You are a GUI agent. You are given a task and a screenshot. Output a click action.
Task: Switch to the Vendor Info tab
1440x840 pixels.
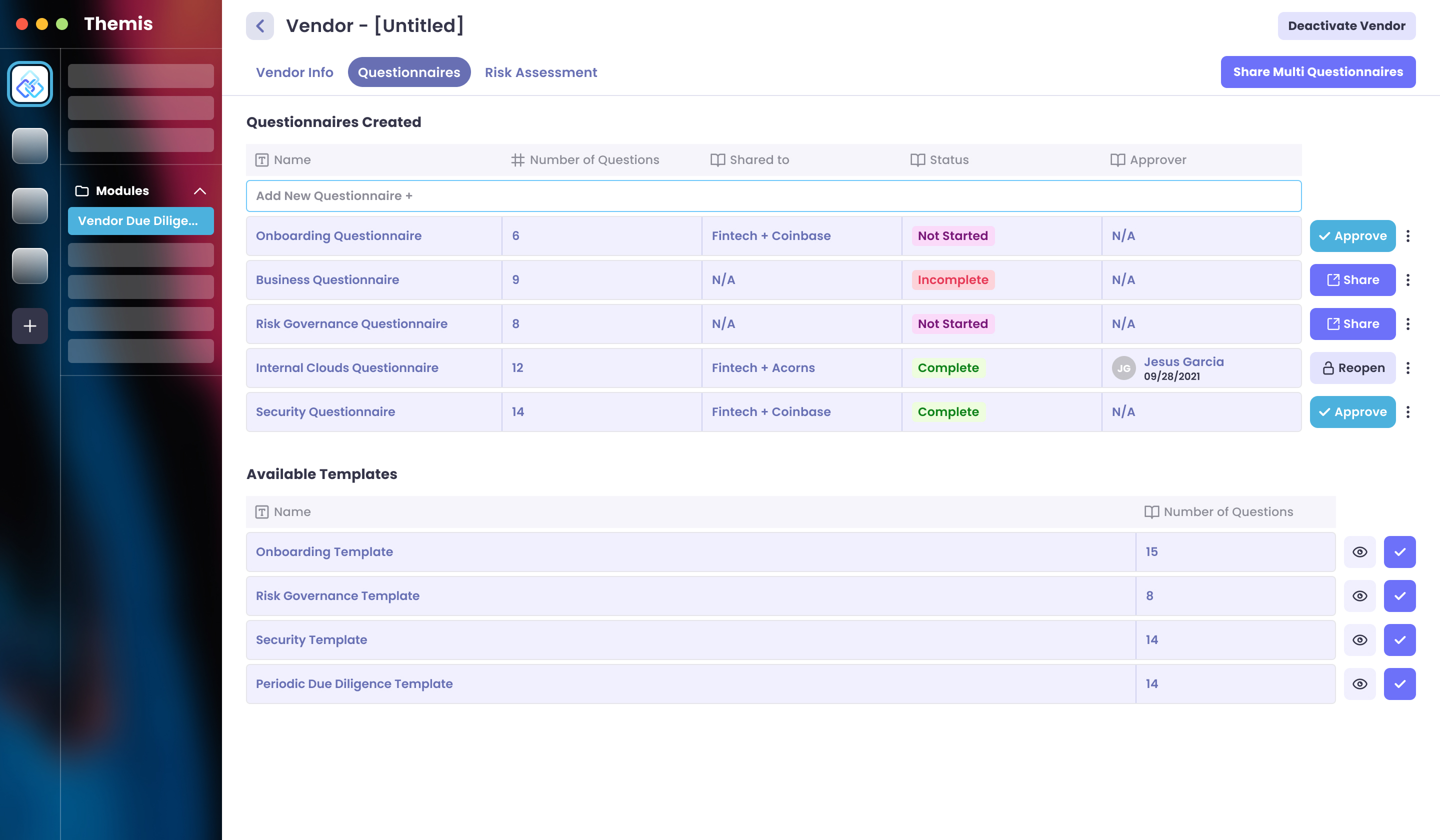point(295,72)
